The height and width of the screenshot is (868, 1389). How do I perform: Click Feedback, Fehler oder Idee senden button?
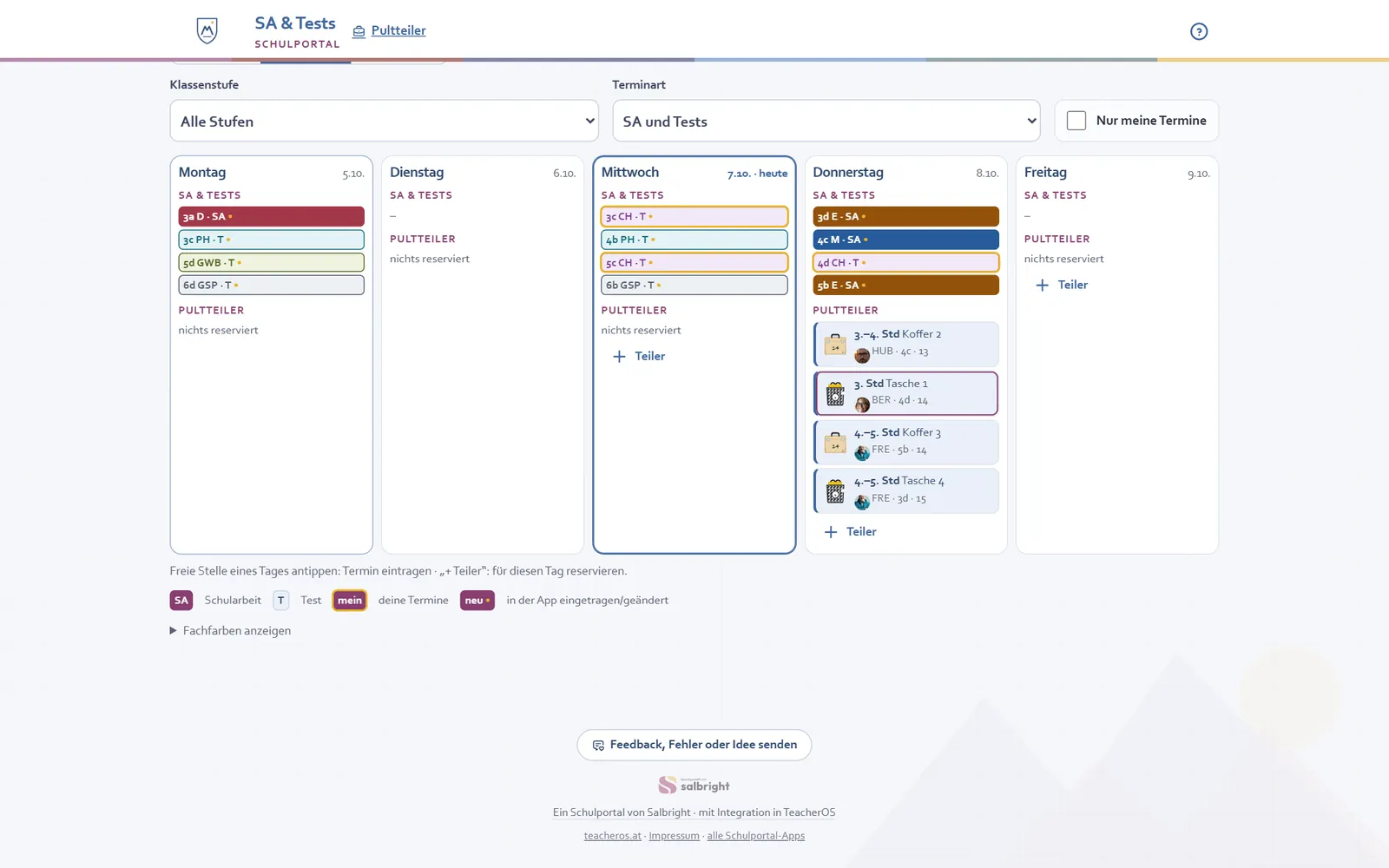point(694,745)
